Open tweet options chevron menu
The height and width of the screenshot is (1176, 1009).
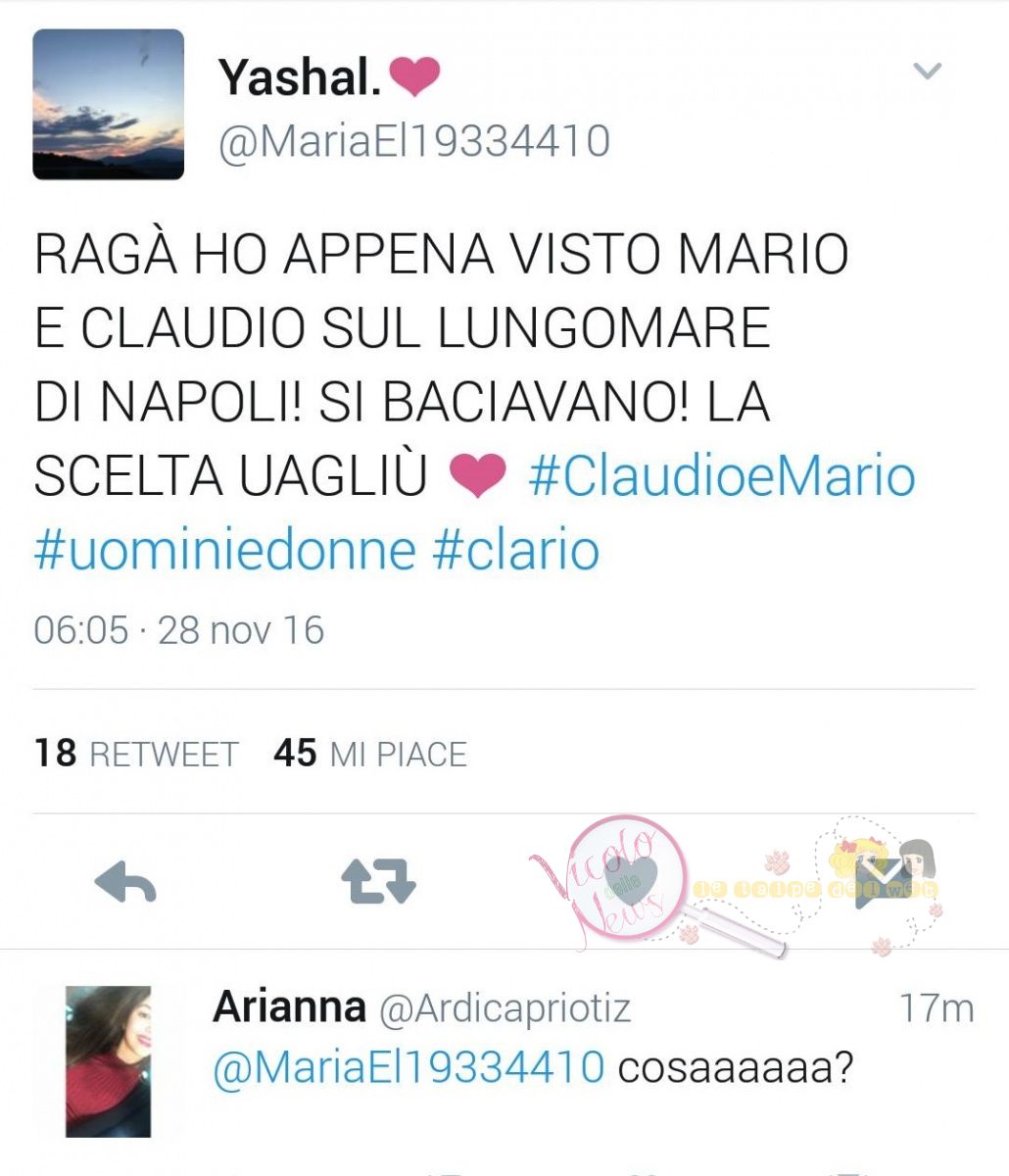[x=927, y=71]
